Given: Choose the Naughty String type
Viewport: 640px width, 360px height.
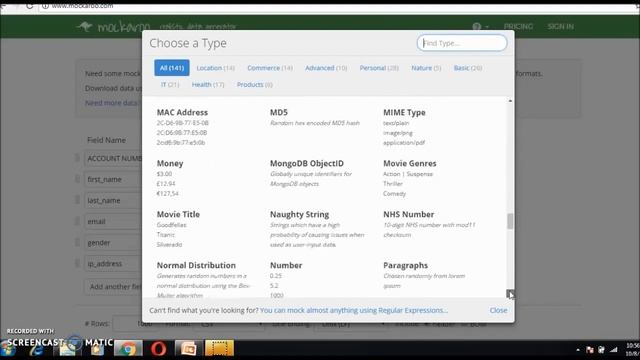Looking at the screenshot, I should pyautogui.click(x=299, y=214).
